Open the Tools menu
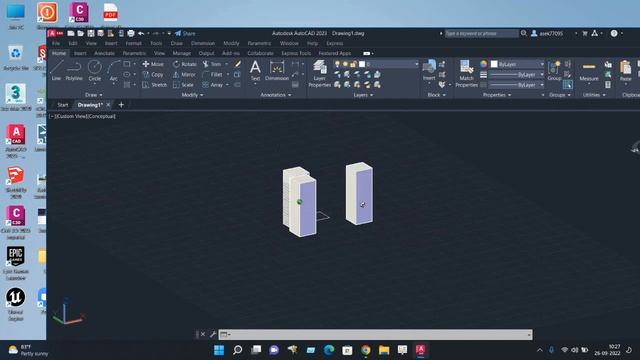Screen dimensions: 640x360 click(x=156, y=43)
